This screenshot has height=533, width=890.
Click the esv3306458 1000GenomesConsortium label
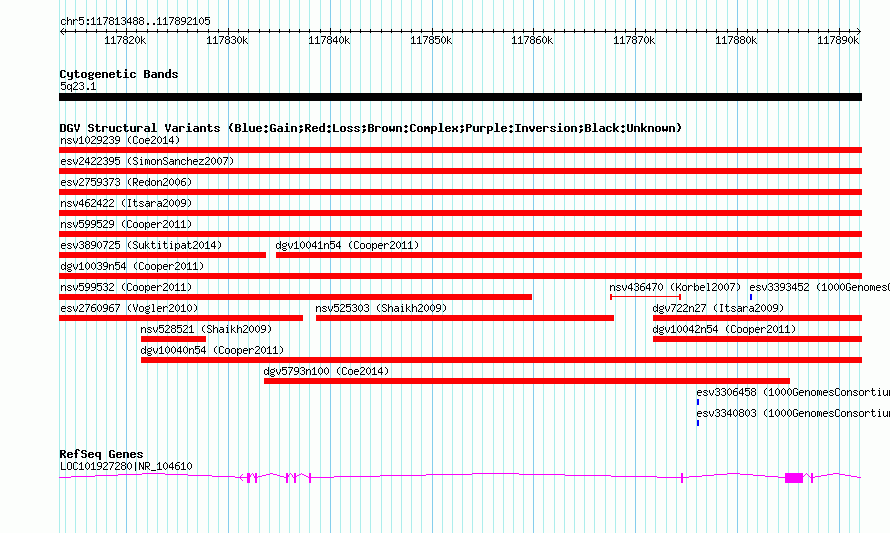(x=793, y=392)
